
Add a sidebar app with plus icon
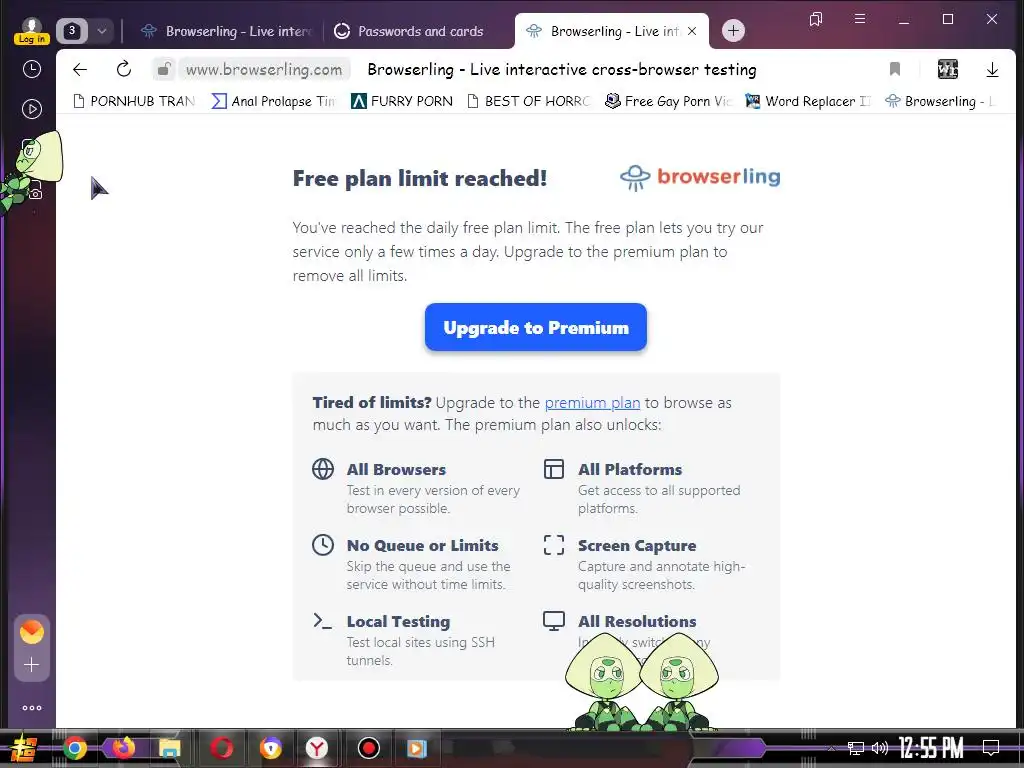pos(31,665)
